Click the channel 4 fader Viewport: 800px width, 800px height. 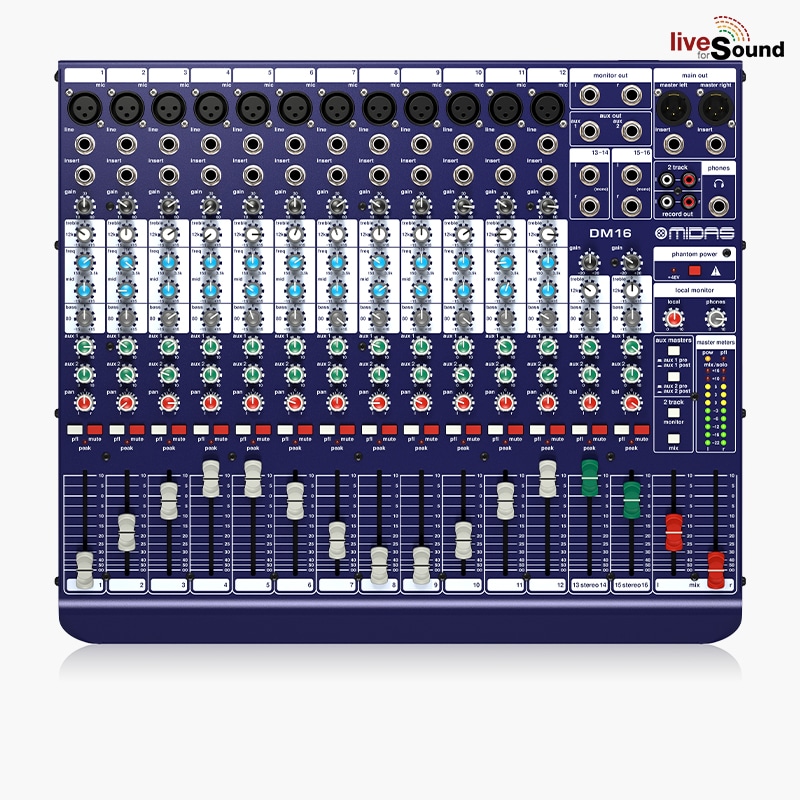(x=211, y=479)
